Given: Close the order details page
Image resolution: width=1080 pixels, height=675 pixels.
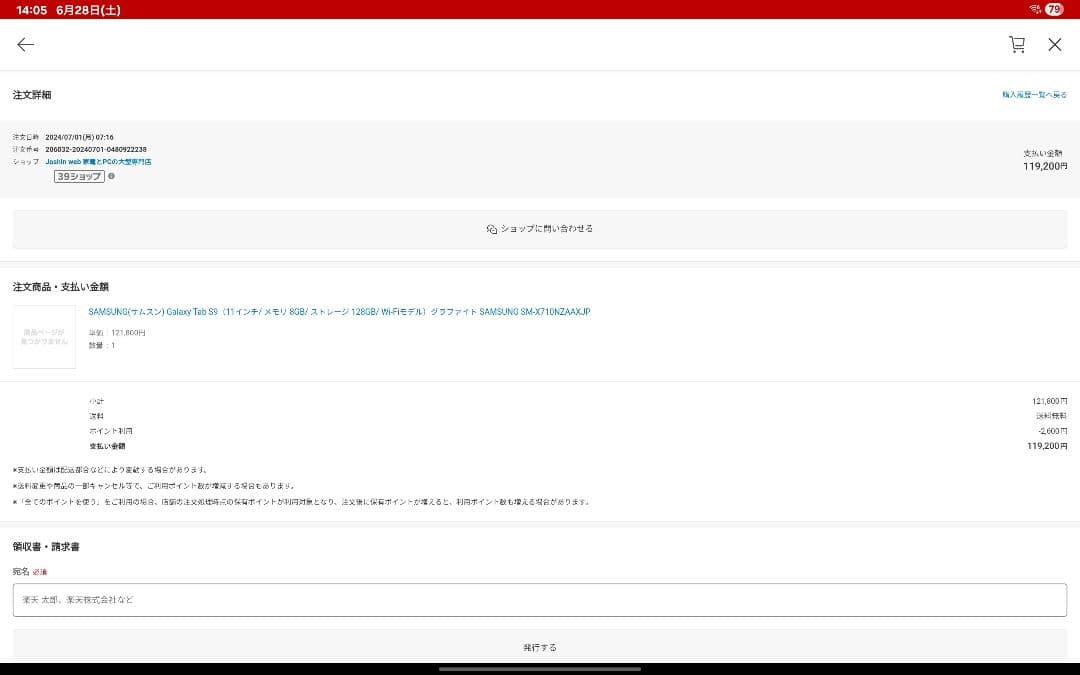Looking at the screenshot, I should coord(1054,44).
